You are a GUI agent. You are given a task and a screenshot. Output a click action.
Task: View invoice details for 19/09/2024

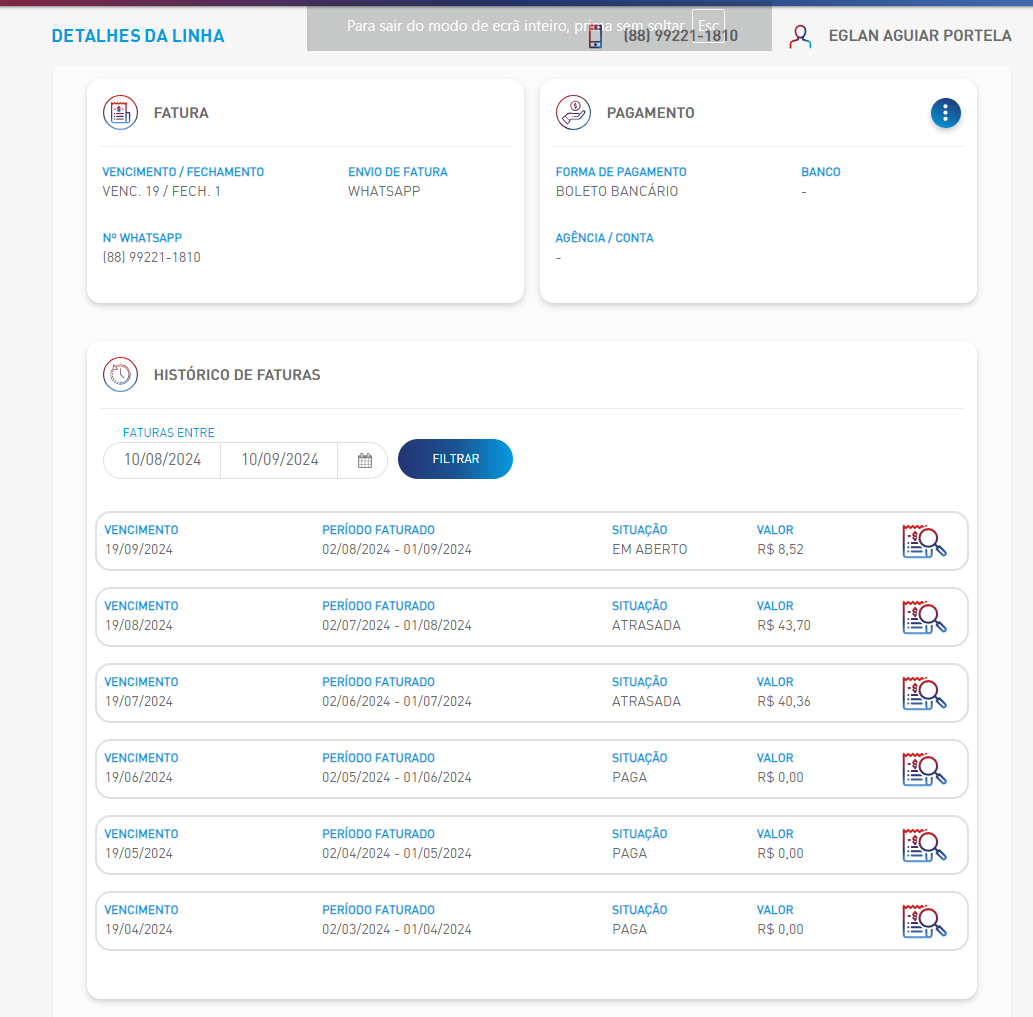pos(924,541)
